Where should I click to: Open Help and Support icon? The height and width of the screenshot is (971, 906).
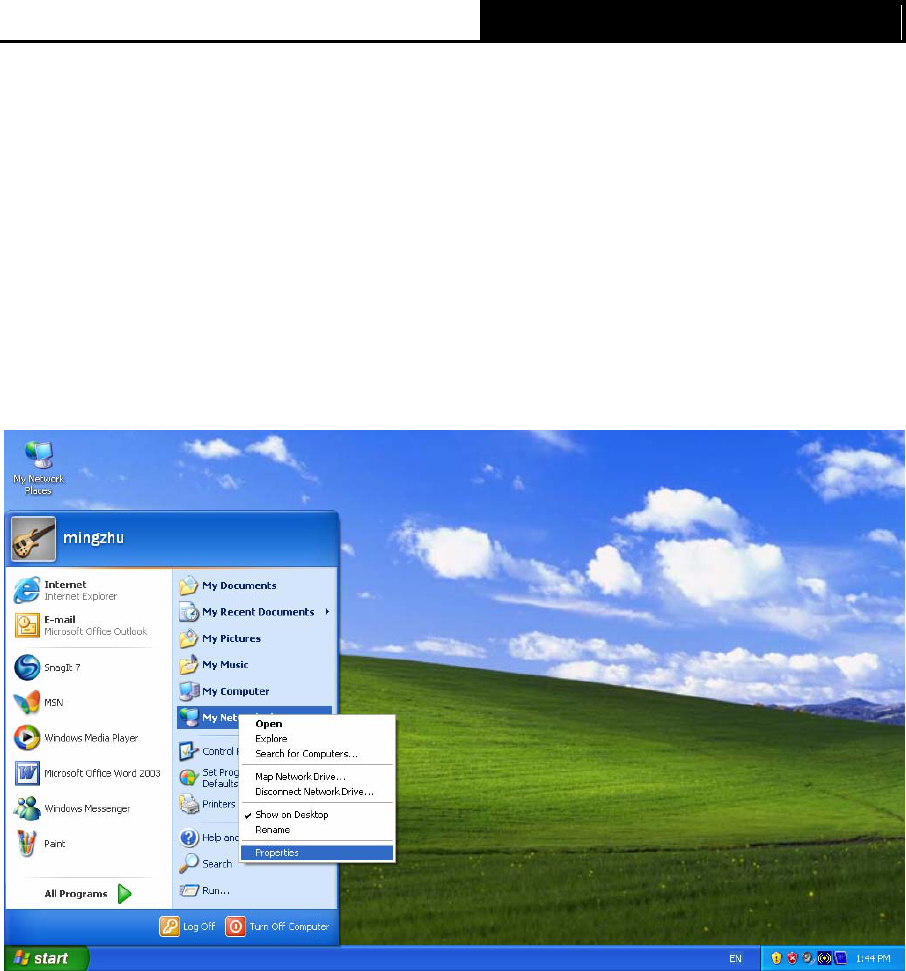188,837
